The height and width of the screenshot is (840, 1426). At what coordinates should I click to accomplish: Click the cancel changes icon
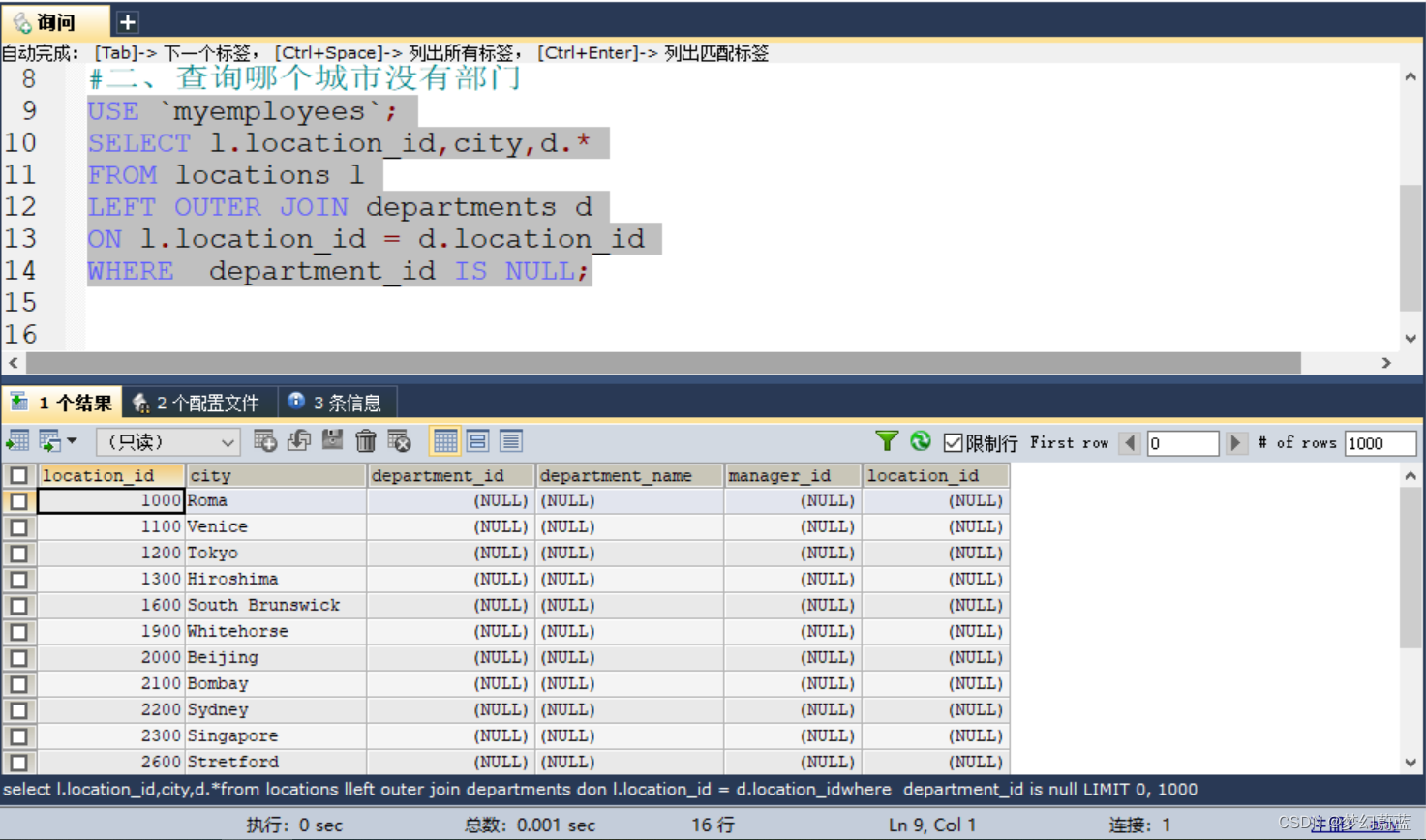(399, 442)
